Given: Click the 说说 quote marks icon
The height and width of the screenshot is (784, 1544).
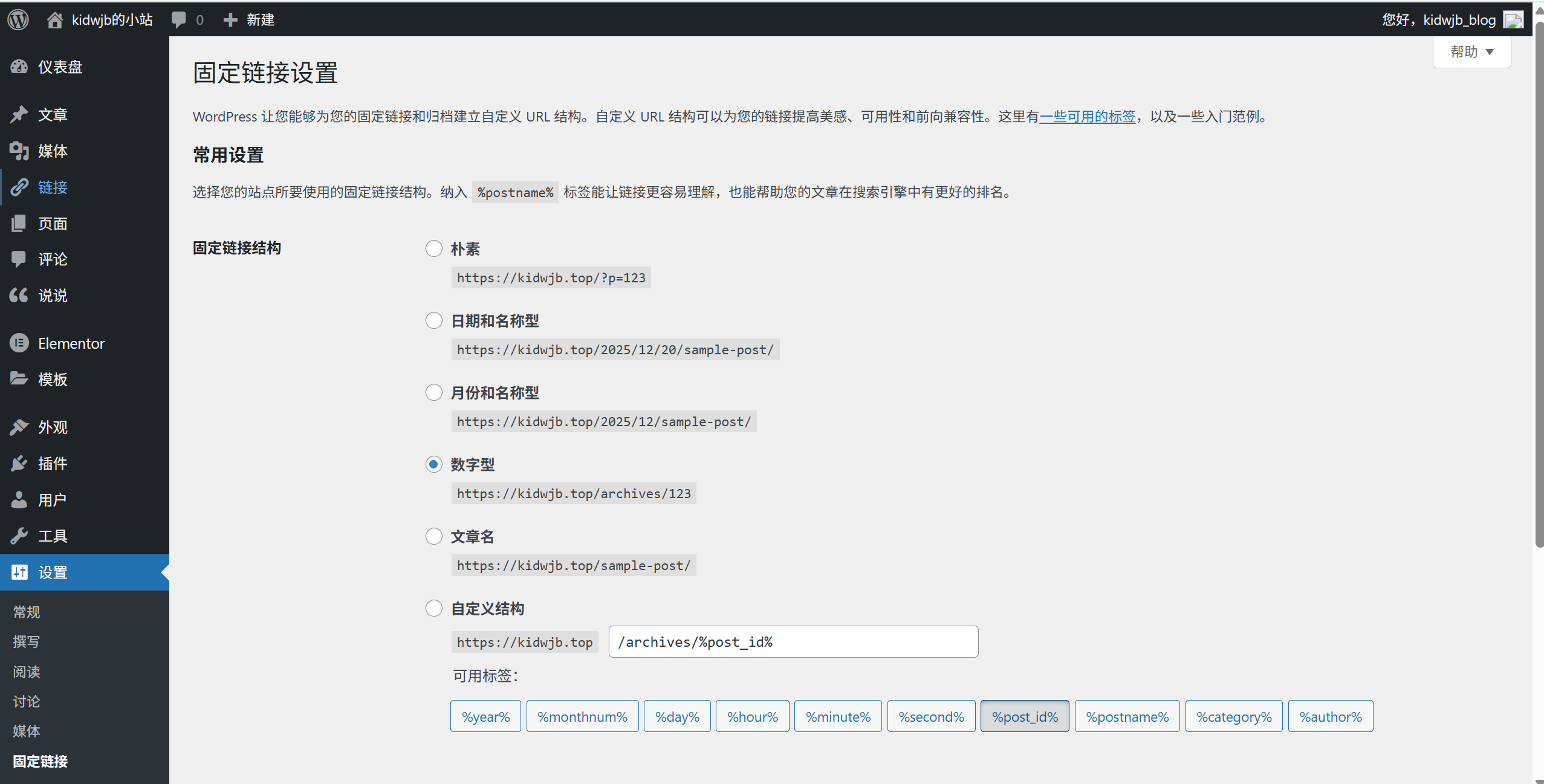Looking at the screenshot, I should point(19,295).
